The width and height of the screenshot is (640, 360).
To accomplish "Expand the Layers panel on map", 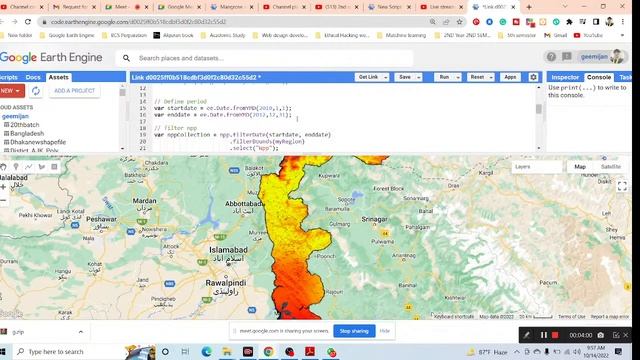I will (x=537, y=167).
